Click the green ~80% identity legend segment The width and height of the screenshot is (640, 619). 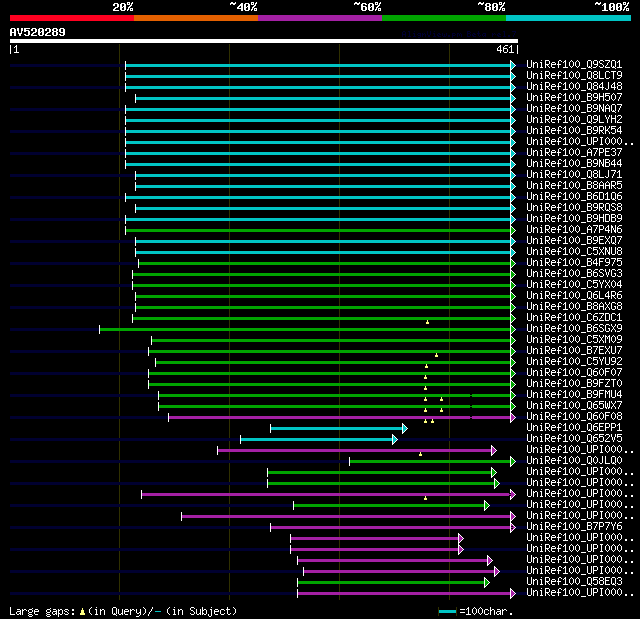click(x=444, y=18)
